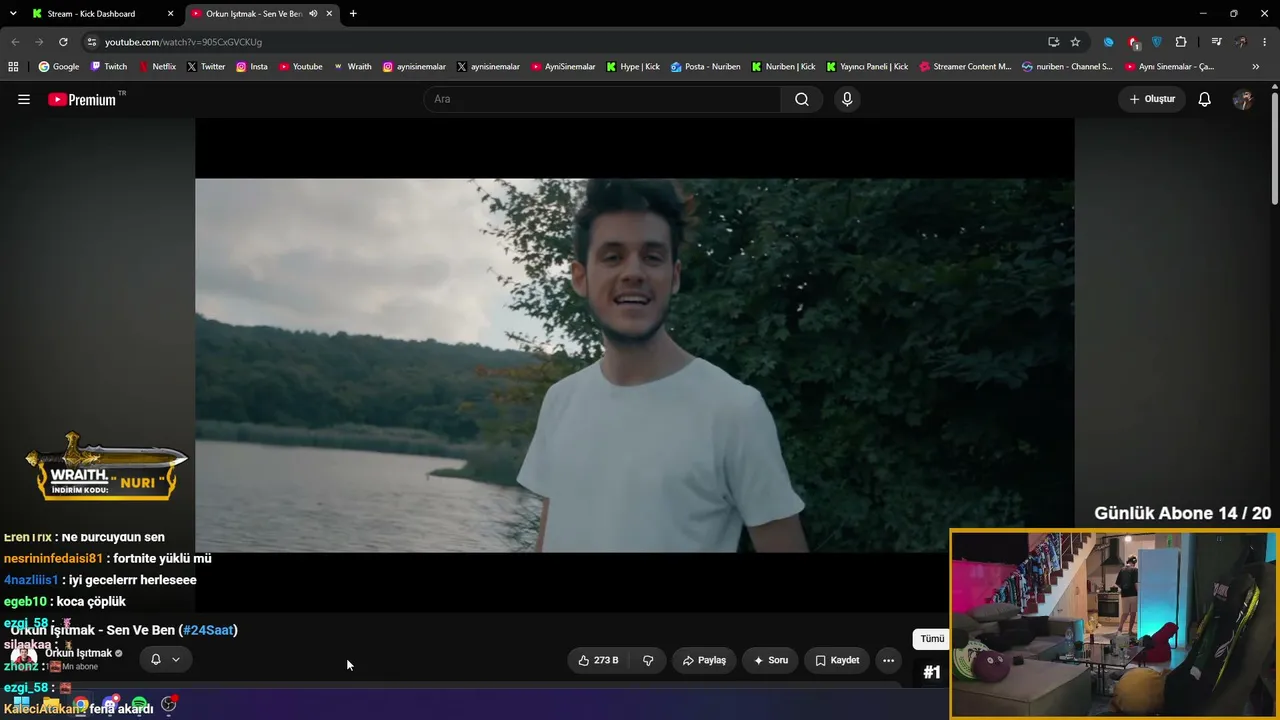
Task: Start voice search with microphone icon
Action: (847, 99)
